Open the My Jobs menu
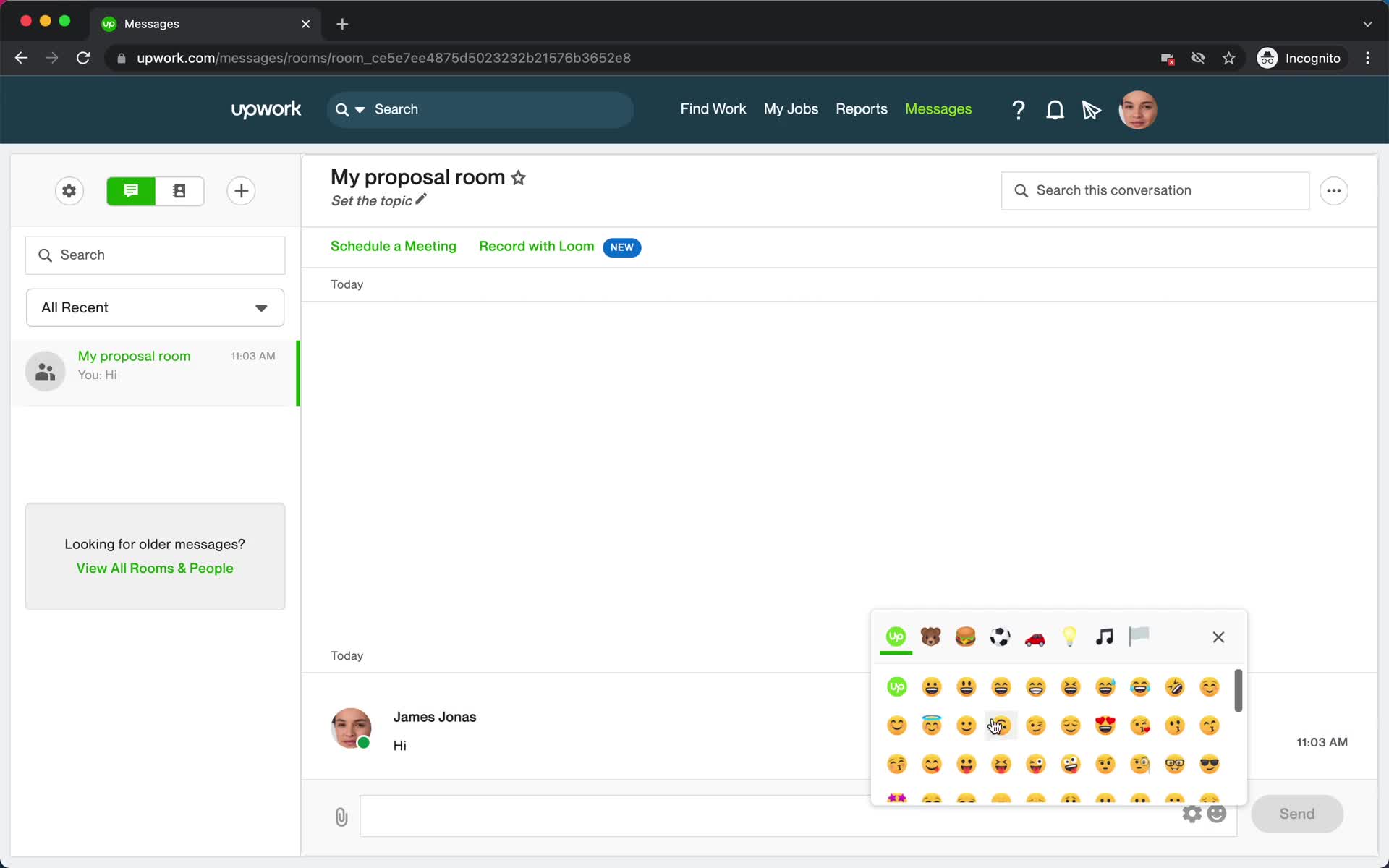This screenshot has width=1389, height=868. coord(791,109)
